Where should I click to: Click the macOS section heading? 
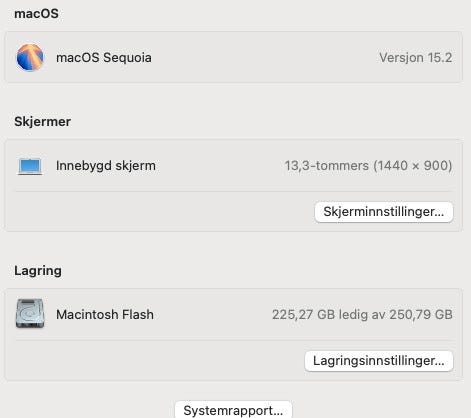[36, 14]
